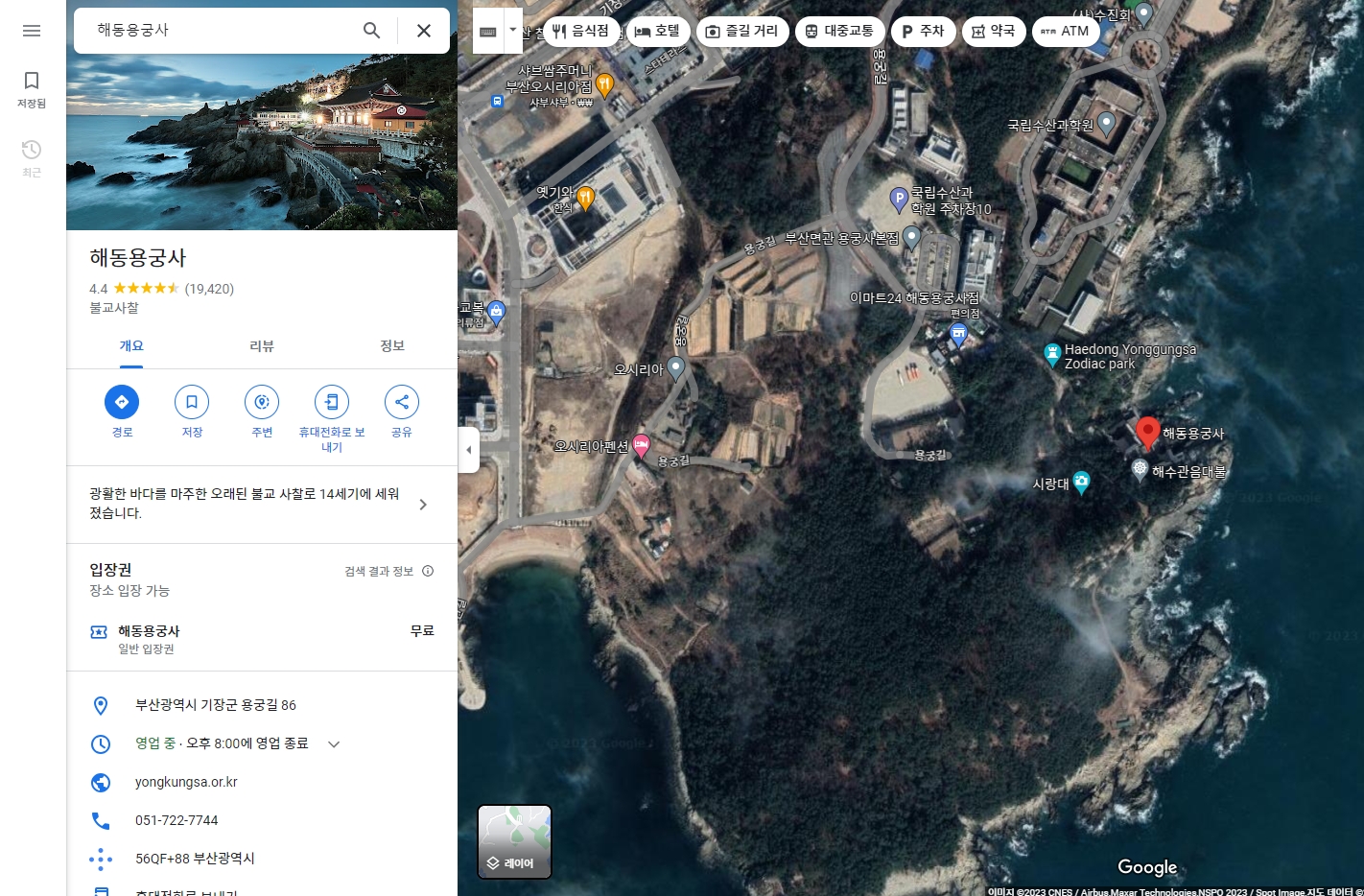Click the 해수관음대불 map marker
This screenshot has height=896, width=1364.
pos(1140,470)
